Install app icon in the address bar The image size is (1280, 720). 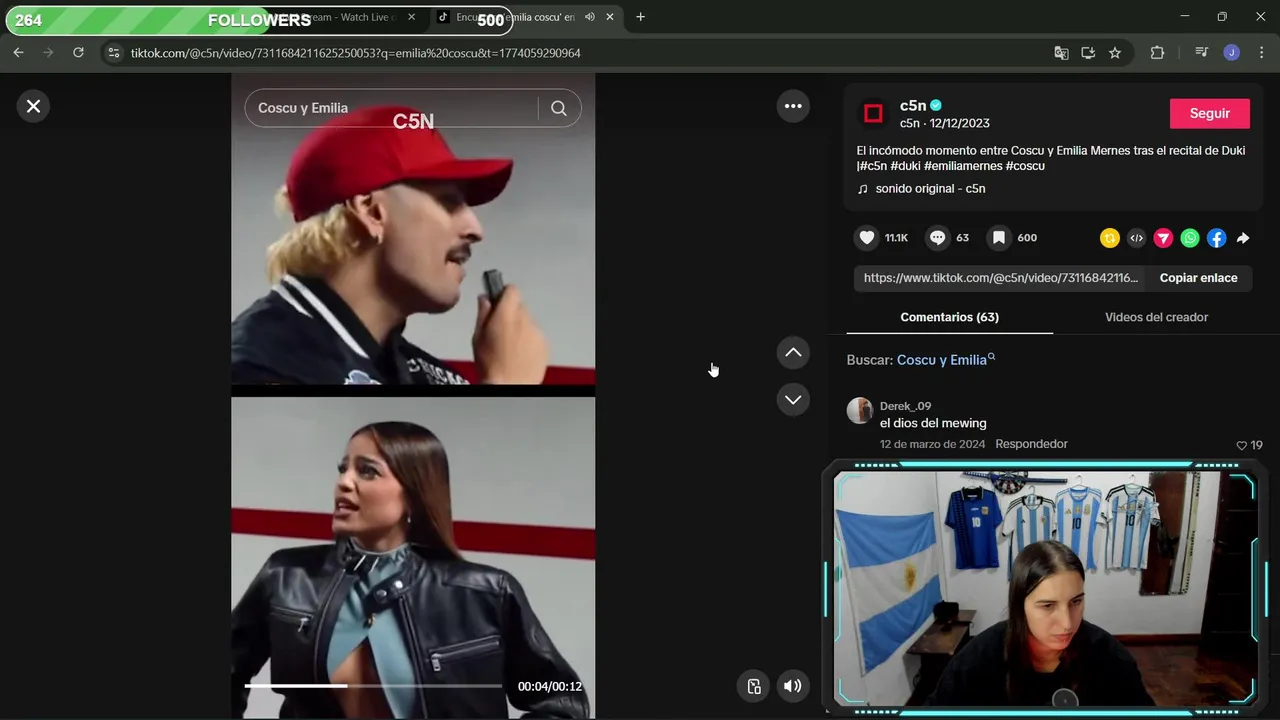point(1088,53)
